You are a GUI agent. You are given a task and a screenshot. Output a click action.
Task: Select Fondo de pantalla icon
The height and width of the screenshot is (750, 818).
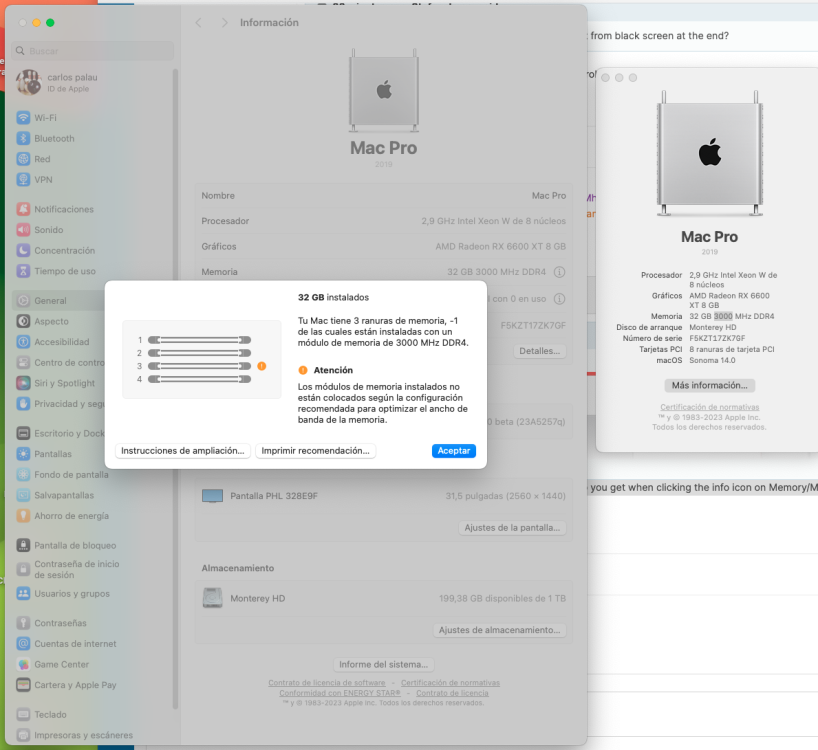(x=23, y=475)
